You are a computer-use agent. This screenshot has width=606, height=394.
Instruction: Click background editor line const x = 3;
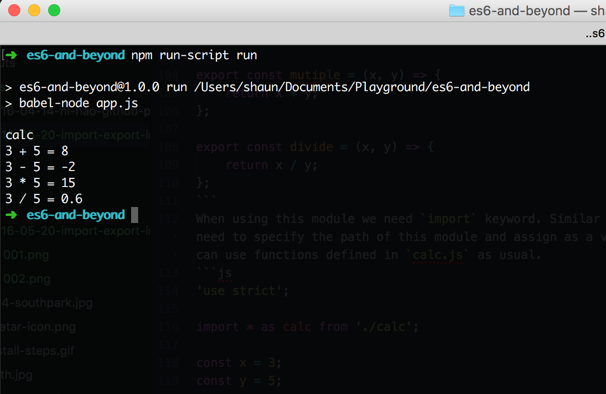pyautogui.click(x=238, y=363)
